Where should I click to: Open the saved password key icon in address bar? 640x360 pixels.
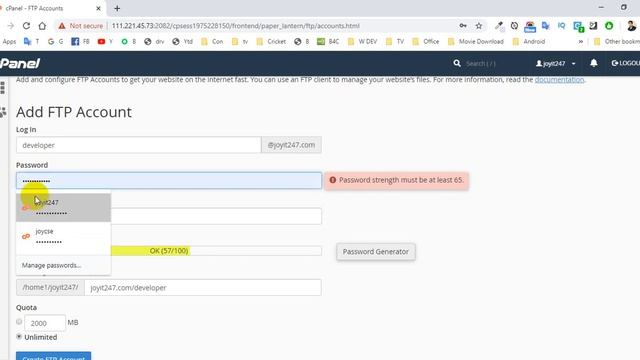[x=463, y=26]
